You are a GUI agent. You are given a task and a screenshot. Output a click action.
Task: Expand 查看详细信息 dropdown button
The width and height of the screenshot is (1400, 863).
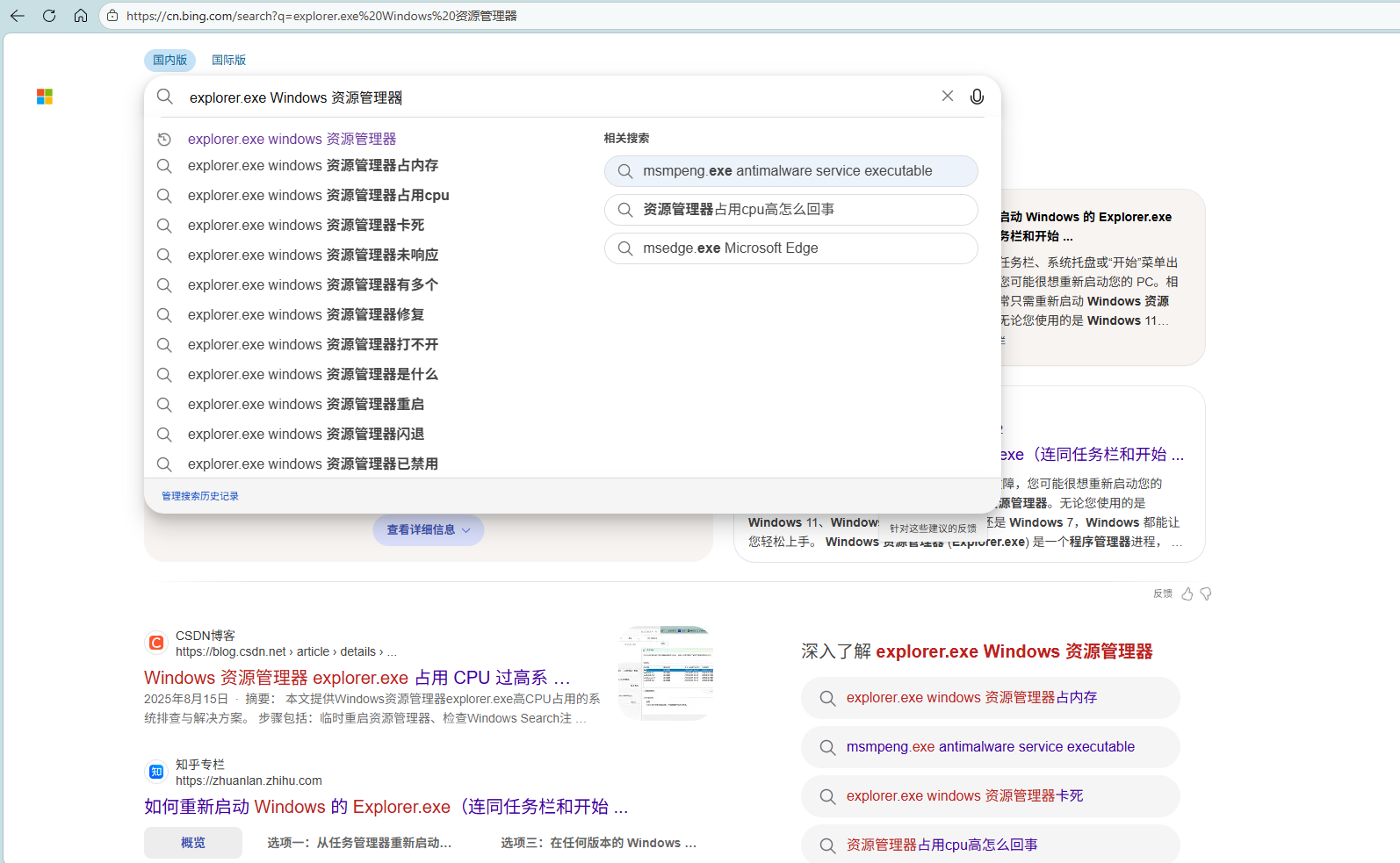[429, 529]
